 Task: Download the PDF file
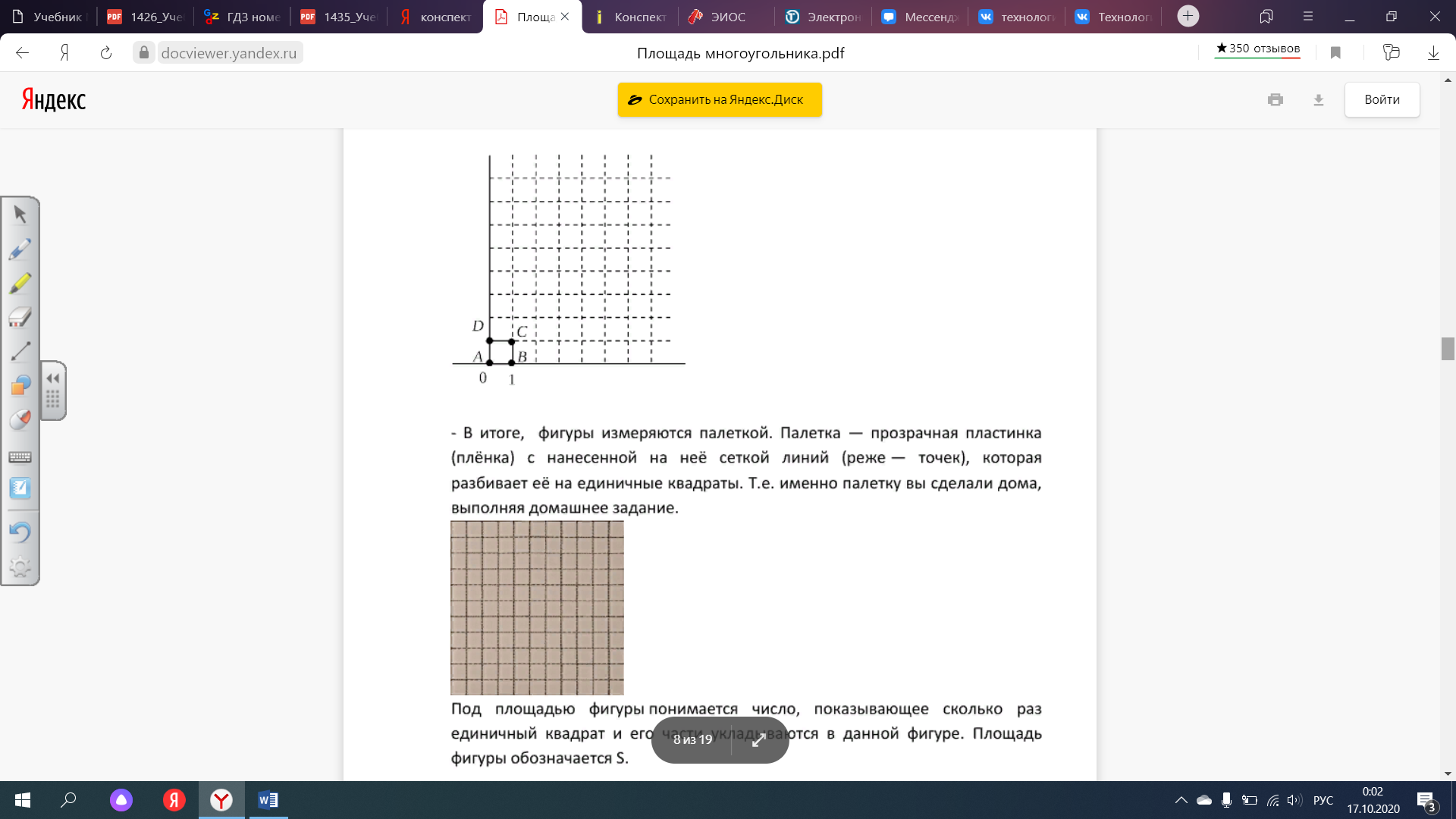pyautogui.click(x=1319, y=99)
